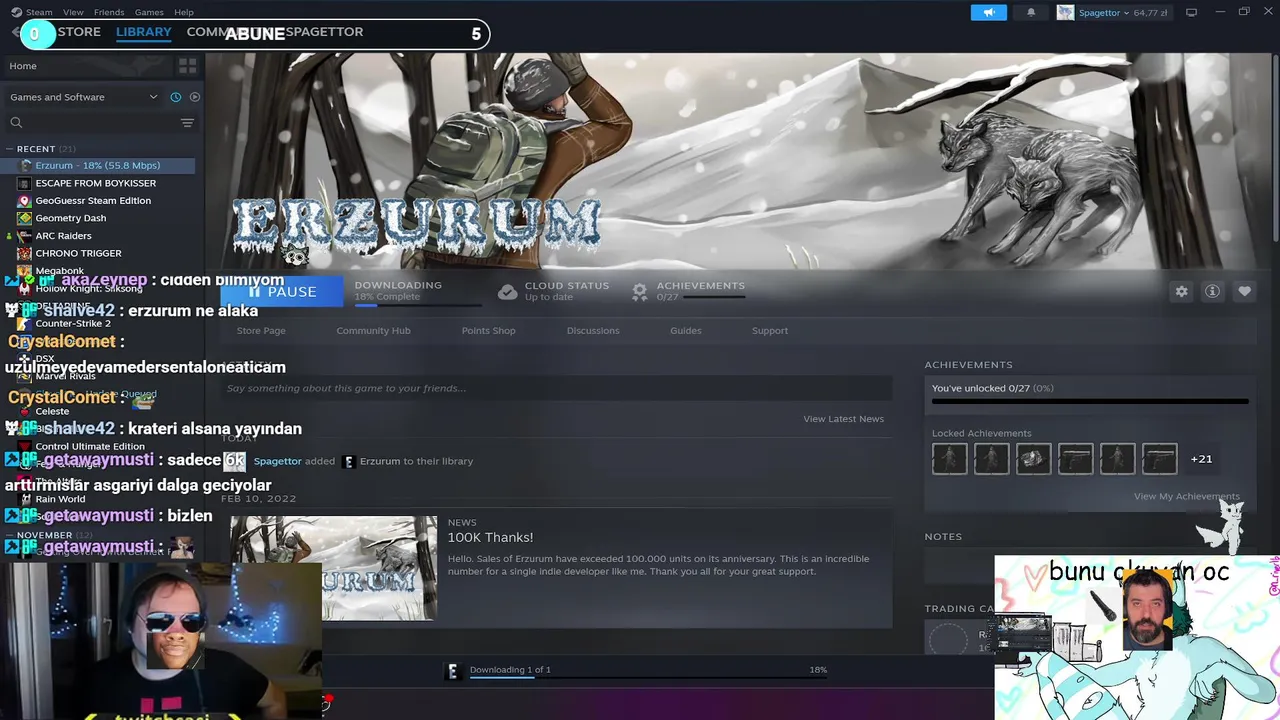Click ARC Raiders game icon
This screenshot has height=720, width=1280.
click(24, 236)
